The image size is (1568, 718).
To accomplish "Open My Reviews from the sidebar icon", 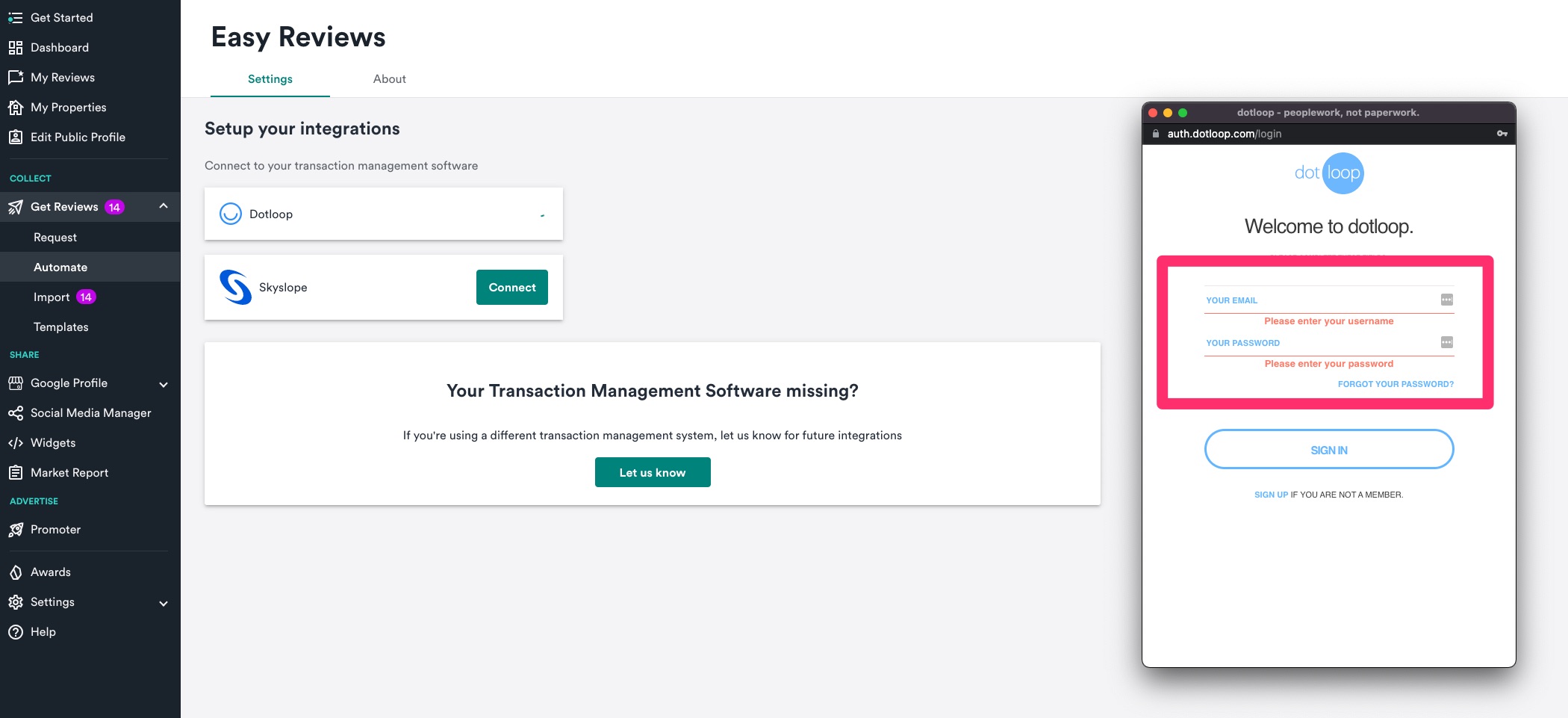I will pyautogui.click(x=16, y=77).
